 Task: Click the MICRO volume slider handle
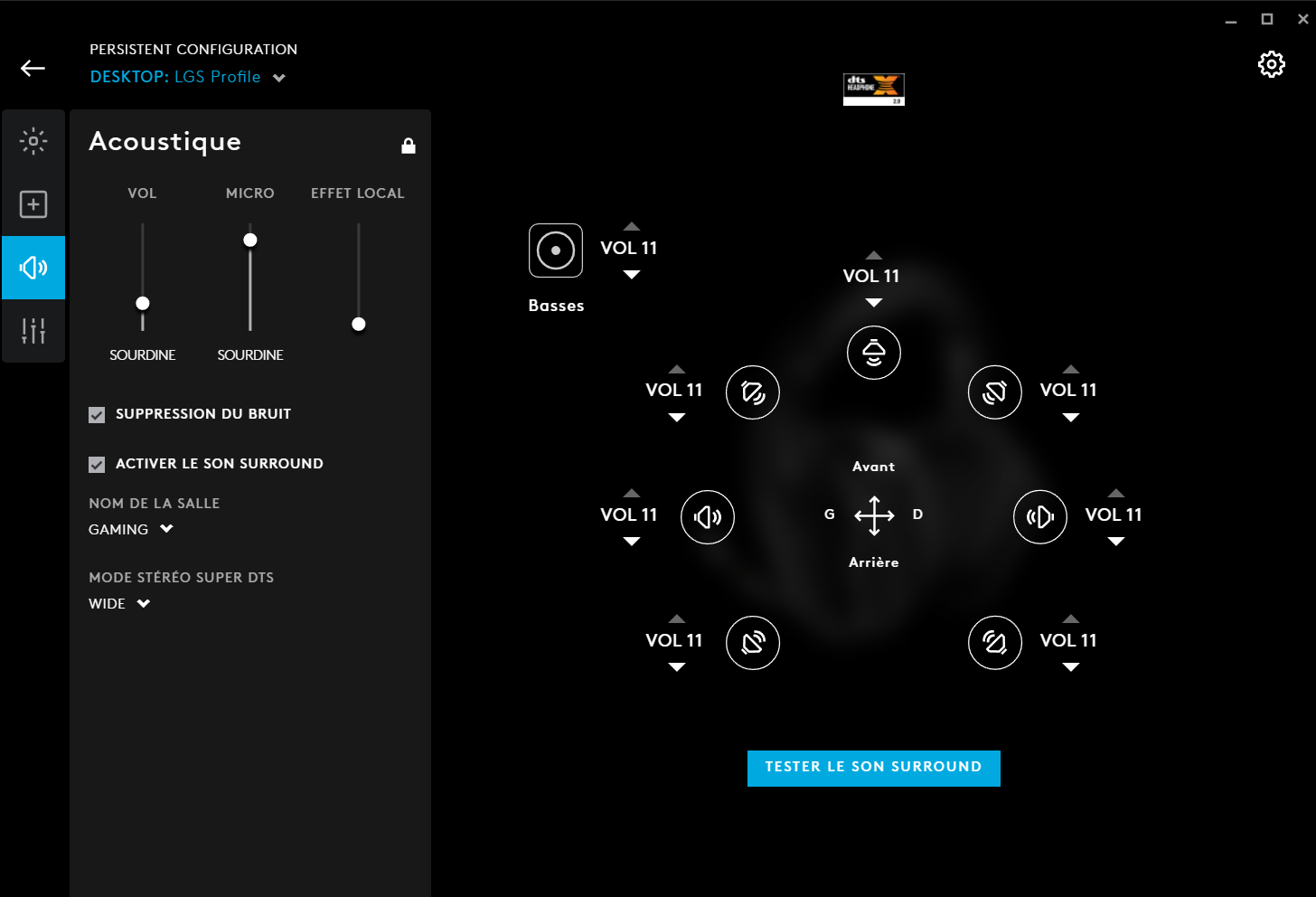pyautogui.click(x=250, y=240)
